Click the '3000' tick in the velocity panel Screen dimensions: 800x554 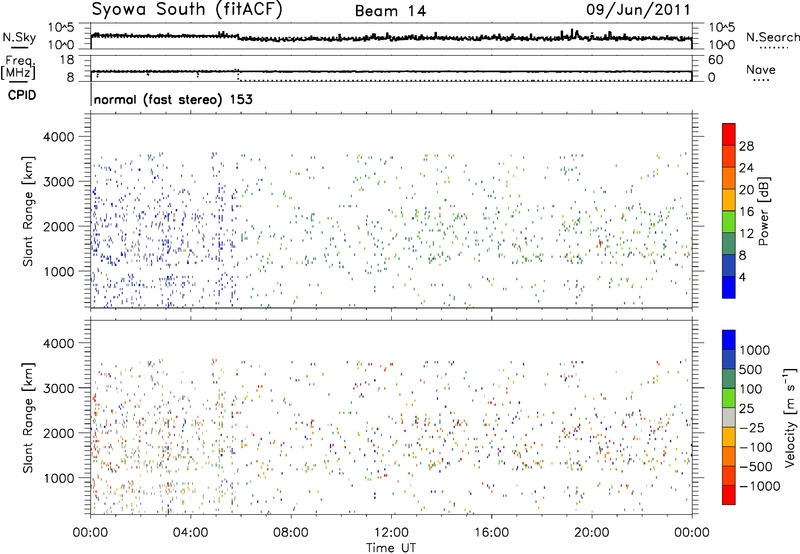coord(59,388)
